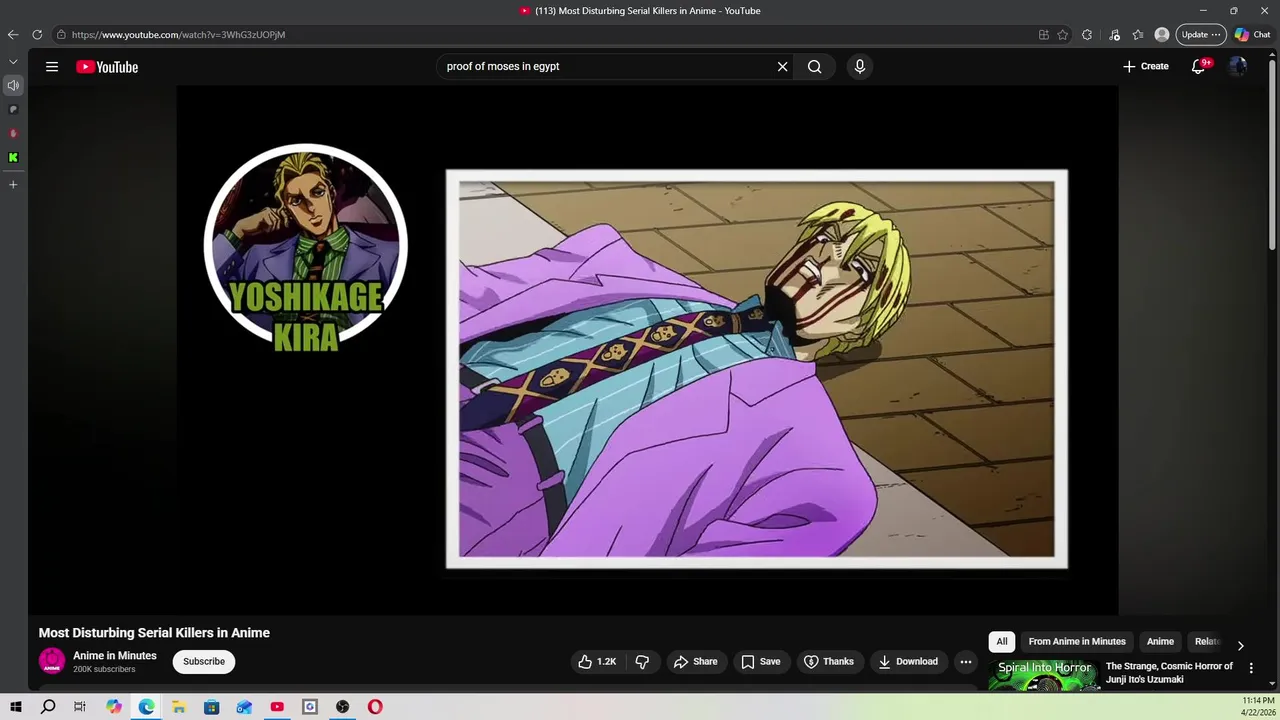Screen dimensions: 1280x720
Task: Open Opera browser from taskbar
Action: [x=375, y=707]
